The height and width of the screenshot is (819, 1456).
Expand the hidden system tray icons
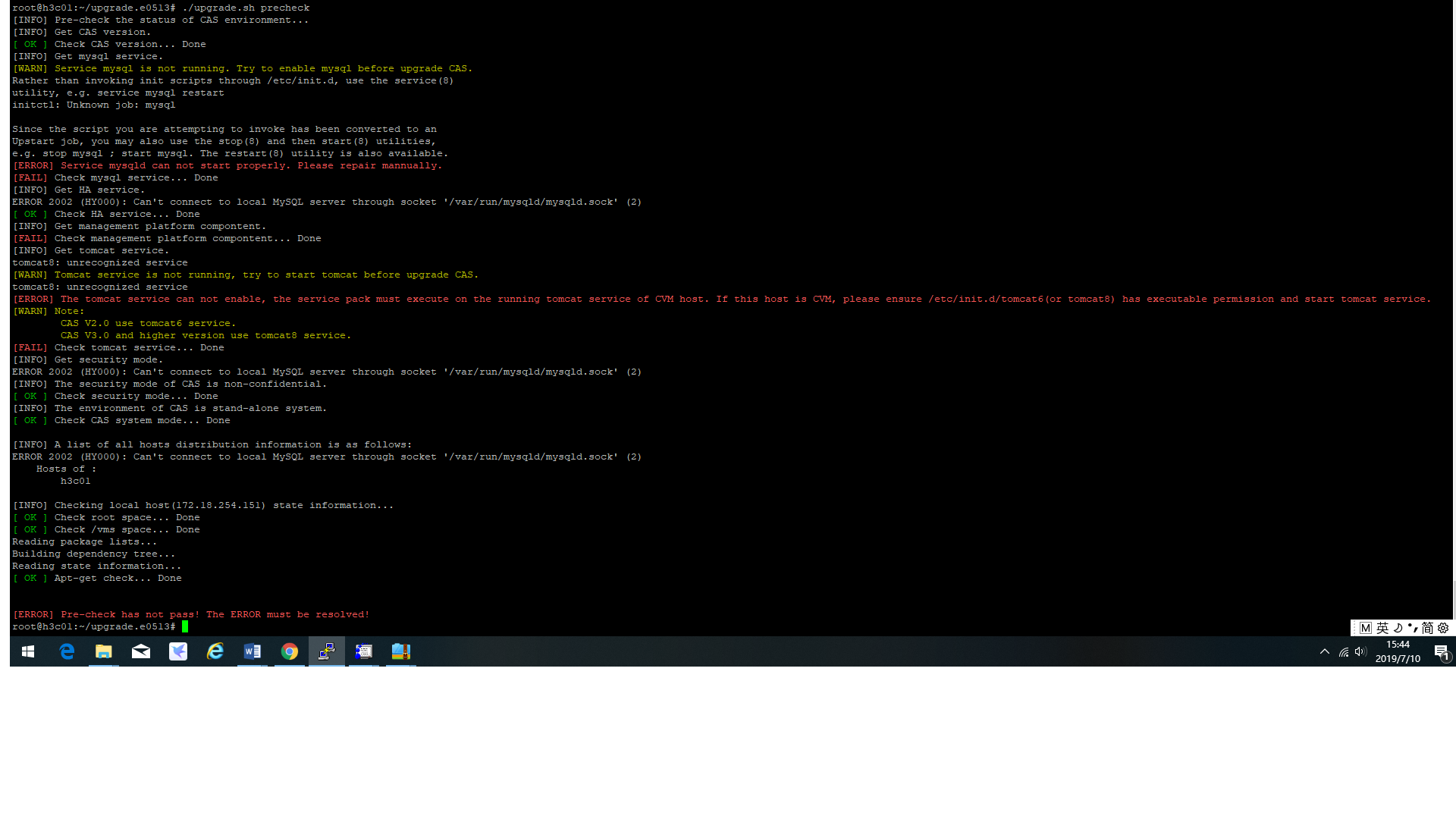pyautogui.click(x=1325, y=652)
